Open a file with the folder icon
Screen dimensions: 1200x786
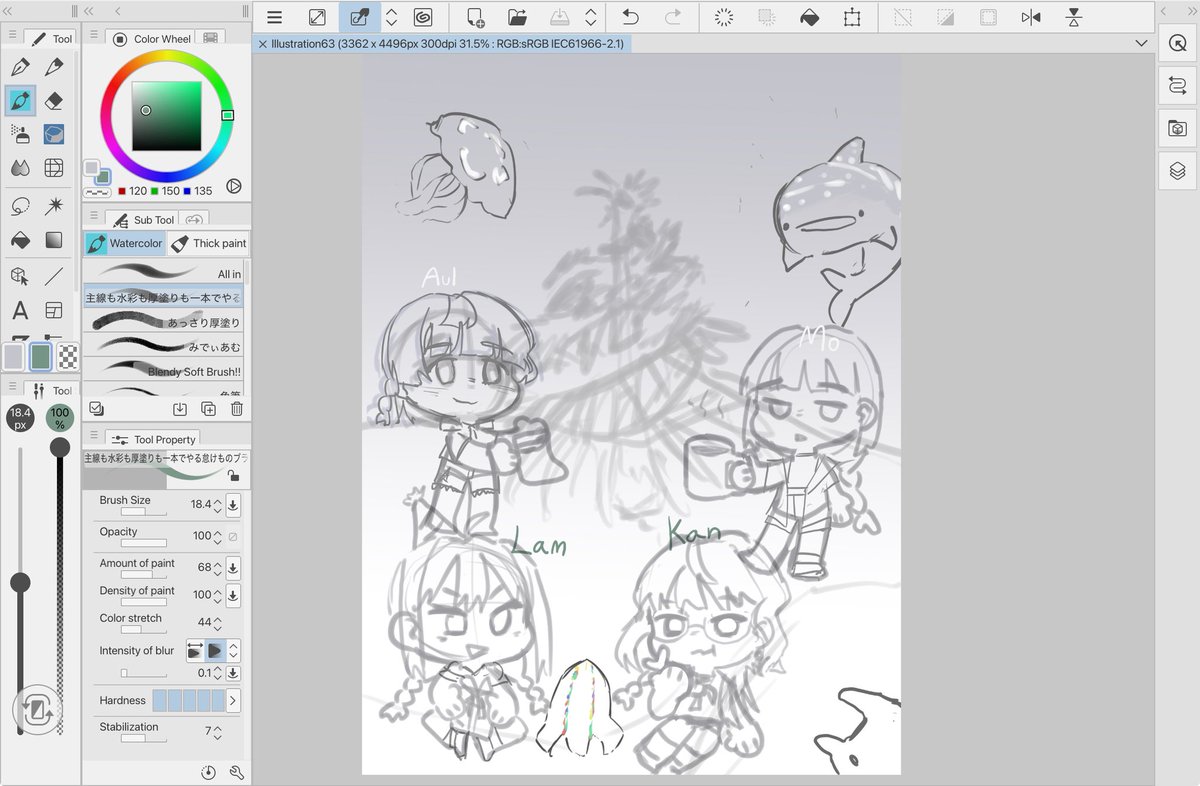pos(517,17)
